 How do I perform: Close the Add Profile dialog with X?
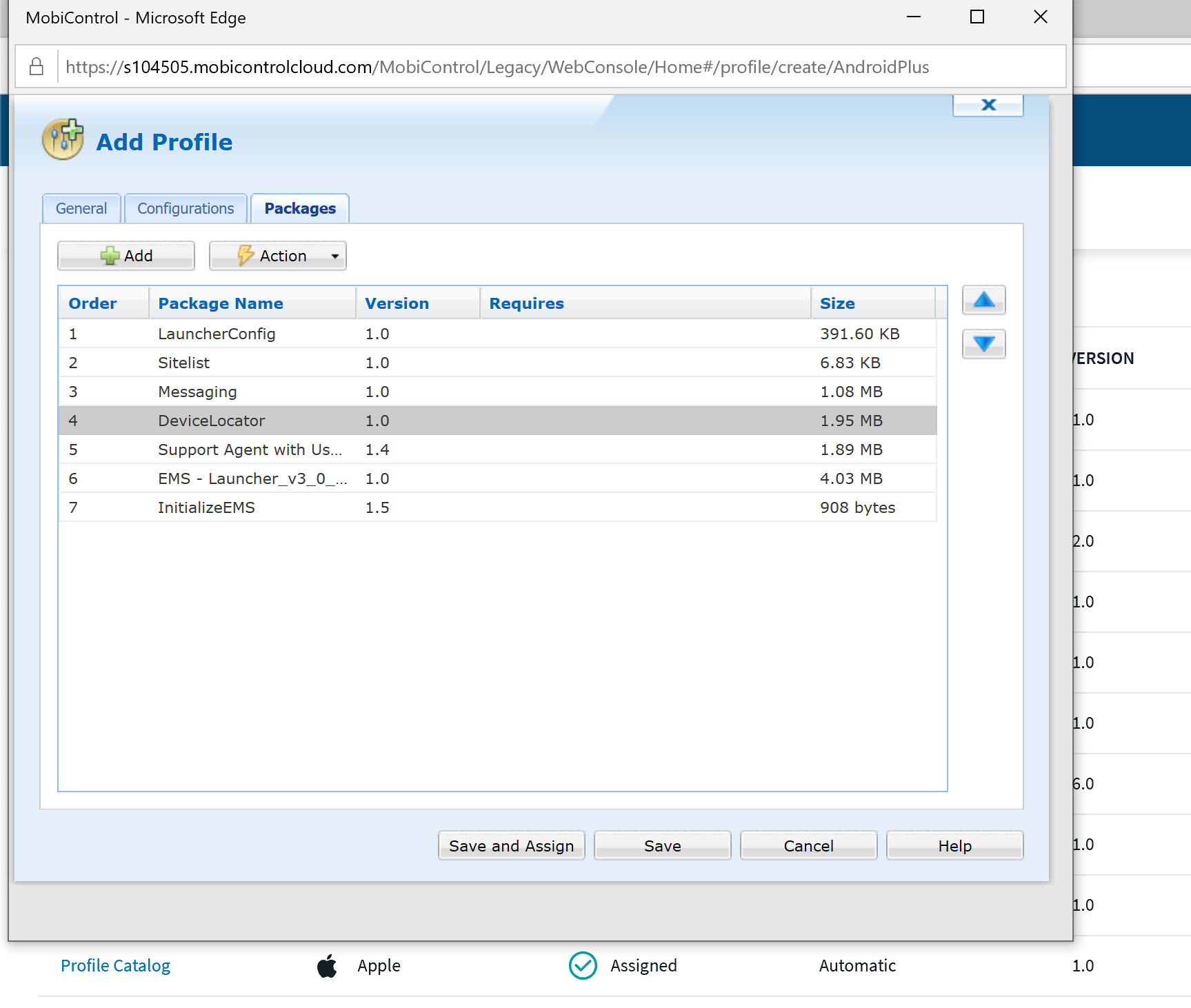(x=988, y=105)
